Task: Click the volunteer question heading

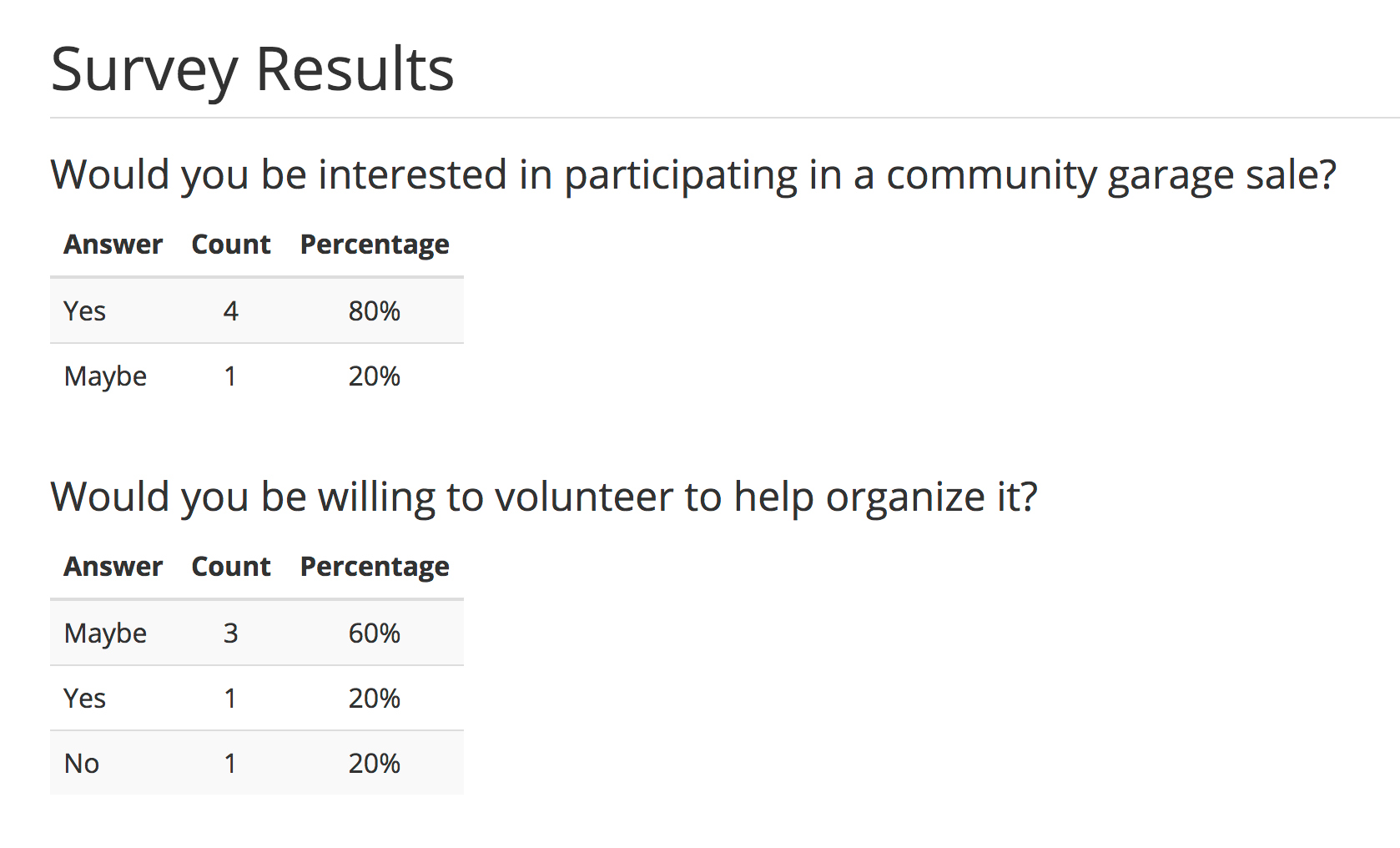Action: (543, 497)
